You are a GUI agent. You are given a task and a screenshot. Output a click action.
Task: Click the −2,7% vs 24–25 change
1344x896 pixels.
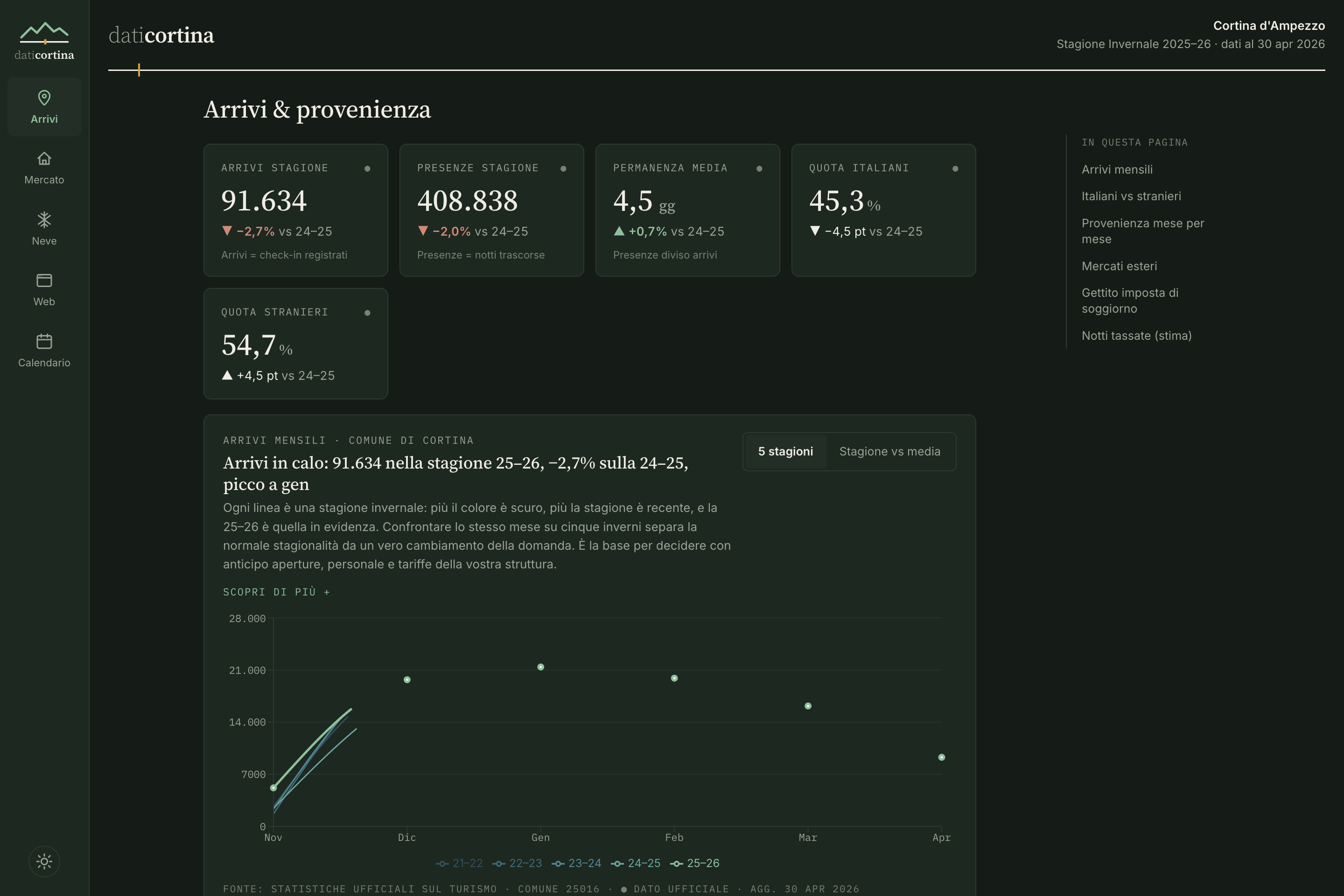pos(277,231)
